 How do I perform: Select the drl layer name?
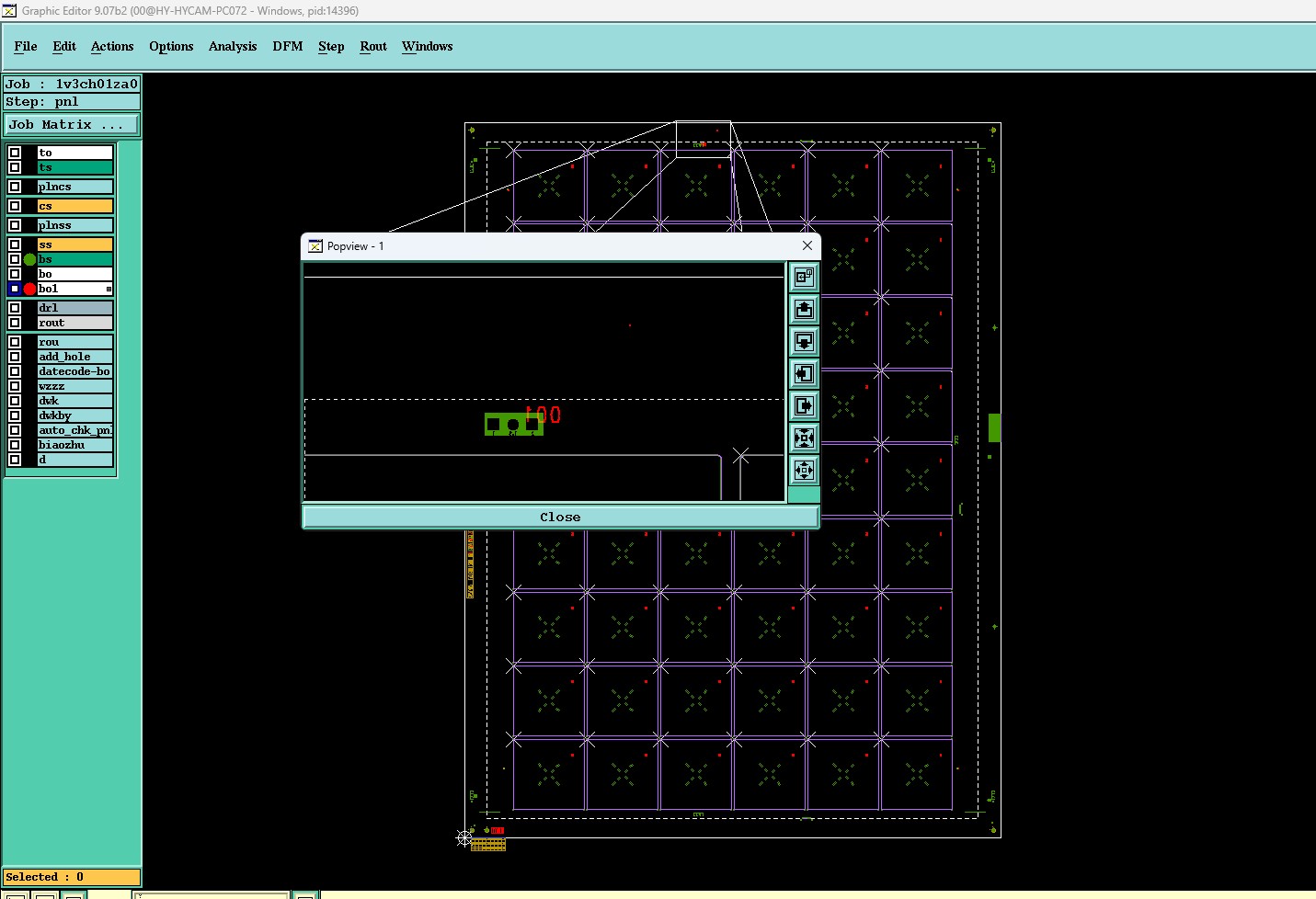tap(75, 308)
